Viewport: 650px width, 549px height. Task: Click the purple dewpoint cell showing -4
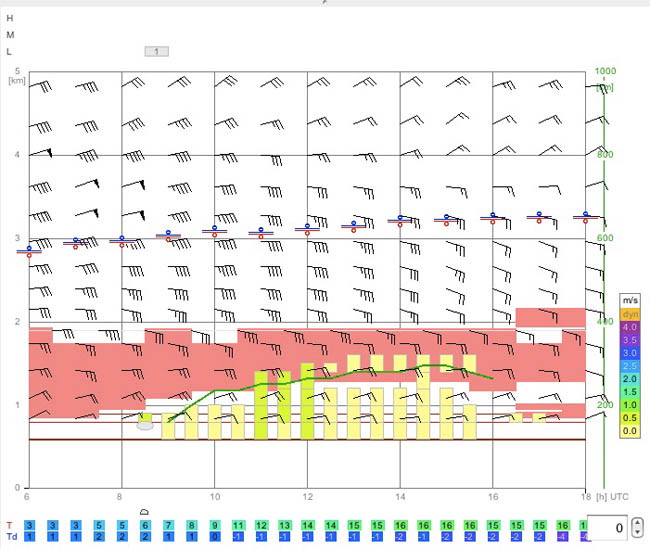click(563, 537)
